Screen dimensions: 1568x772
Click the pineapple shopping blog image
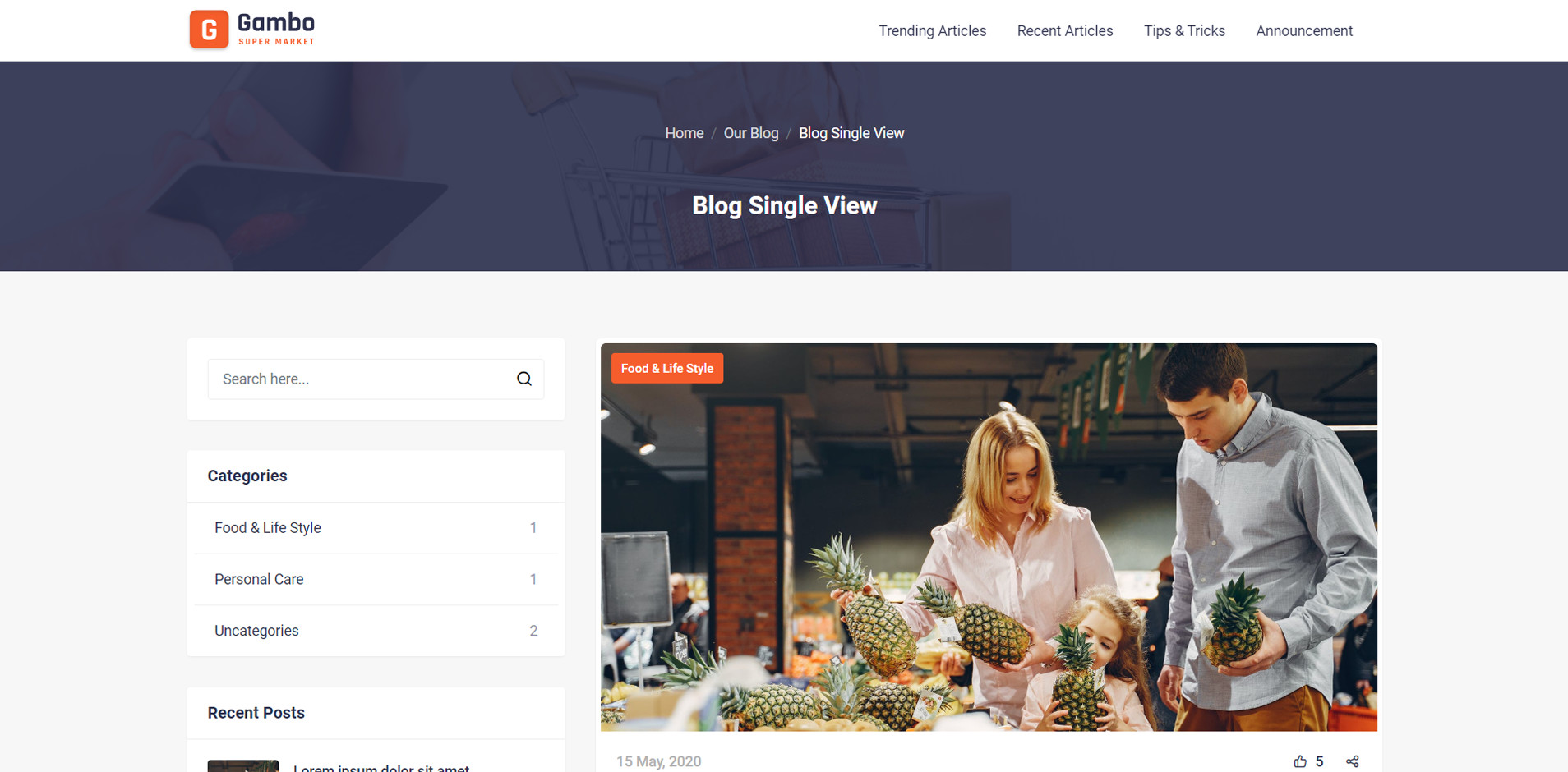tap(989, 537)
